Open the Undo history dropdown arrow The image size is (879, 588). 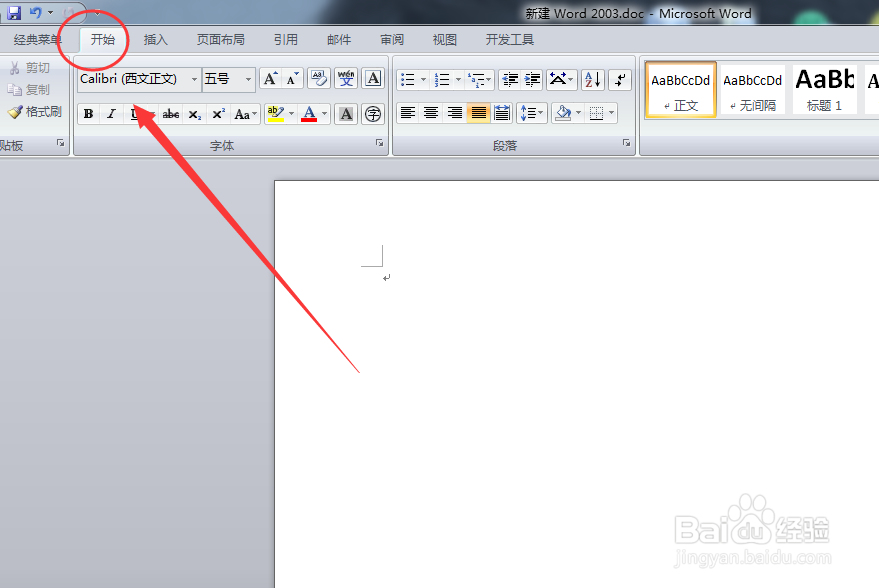click(50, 12)
